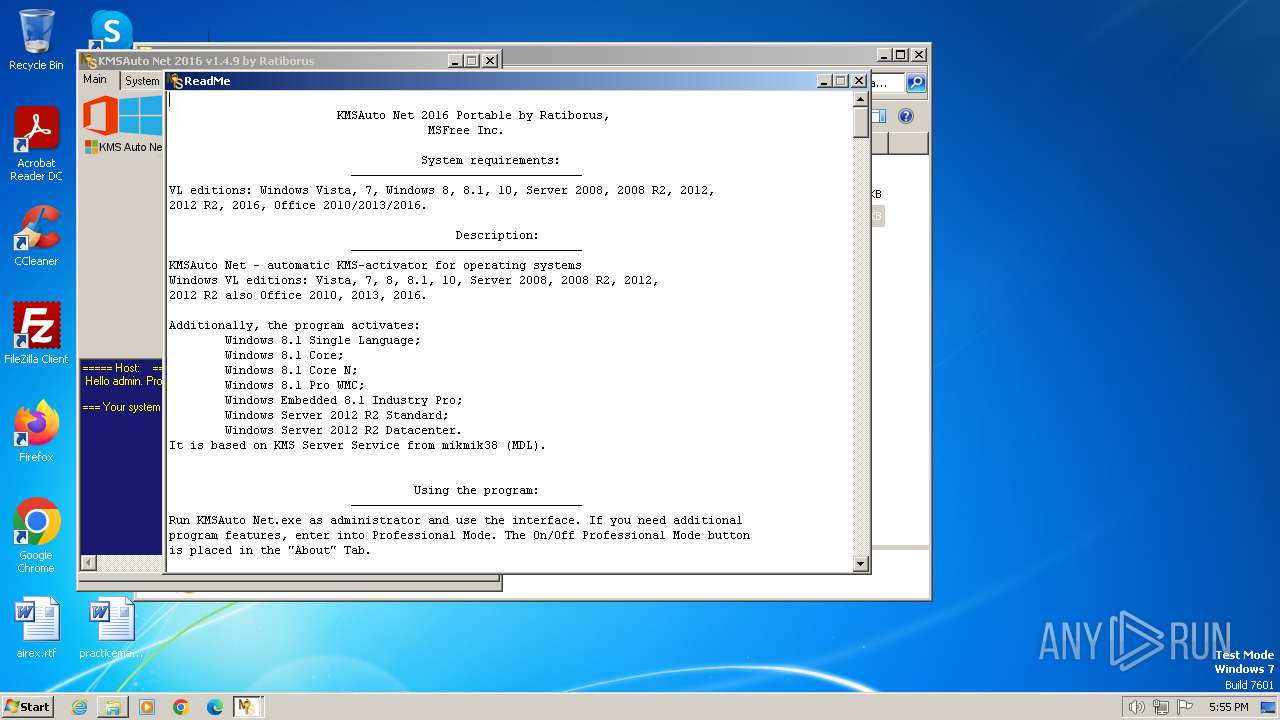Close the ReadMe window
Screen dimensions: 1280x720
point(858,81)
